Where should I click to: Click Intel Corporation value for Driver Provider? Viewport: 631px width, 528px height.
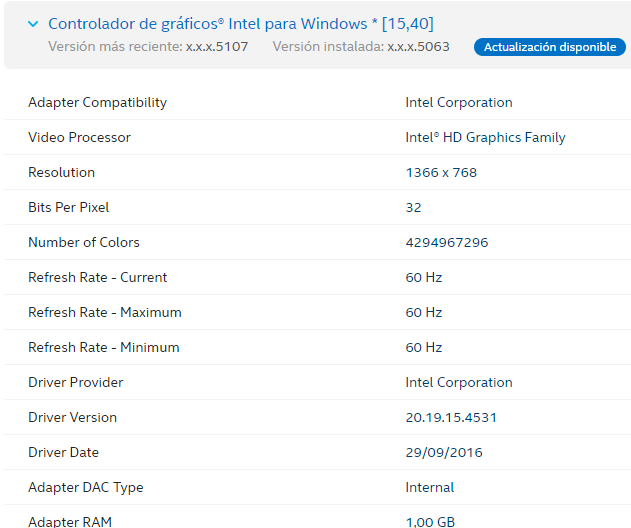pos(459,382)
